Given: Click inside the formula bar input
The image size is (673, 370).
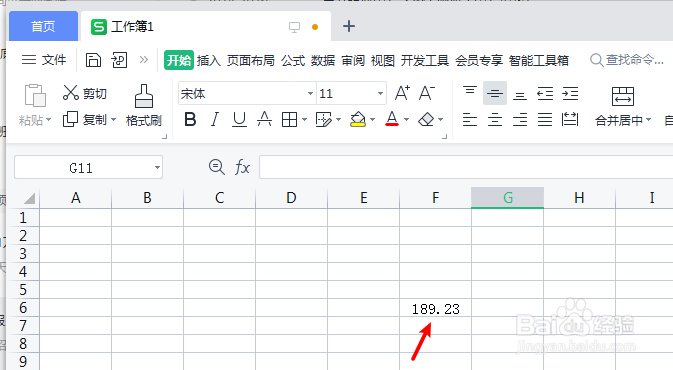Looking at the screenshot, I should click(x=466, y=167).
